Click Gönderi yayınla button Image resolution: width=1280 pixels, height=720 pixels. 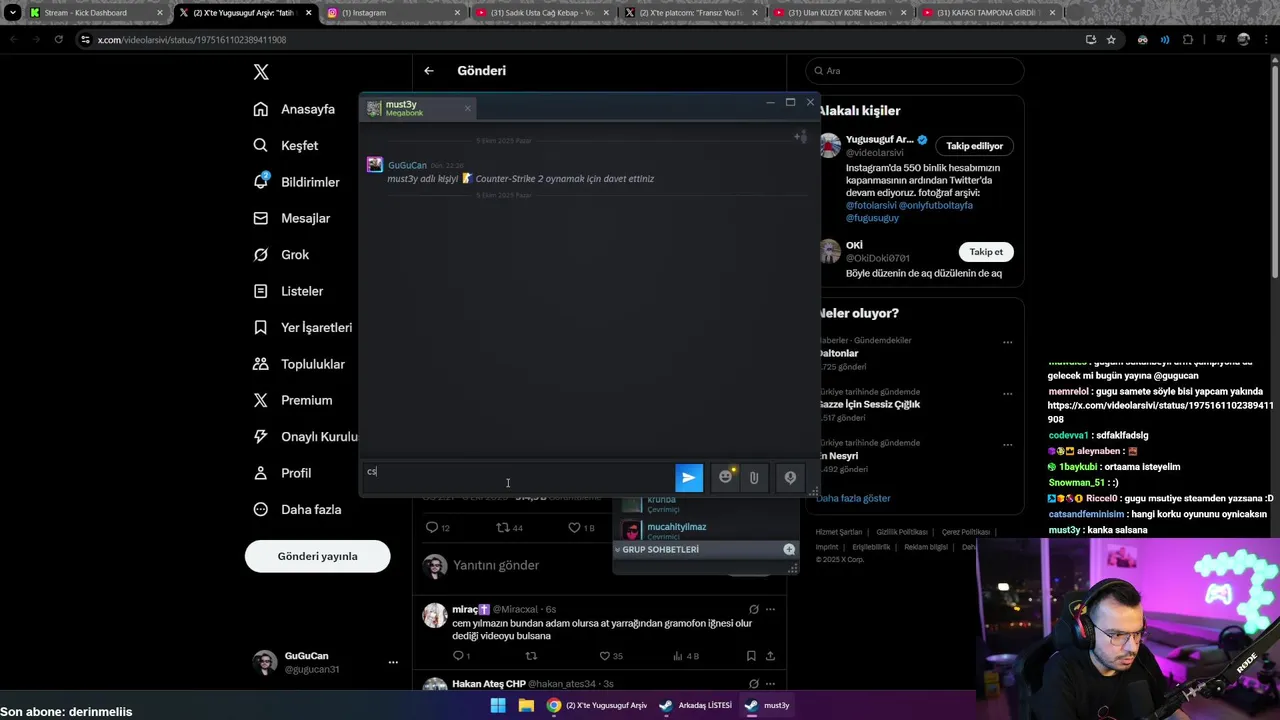click(x=317, y=556)
